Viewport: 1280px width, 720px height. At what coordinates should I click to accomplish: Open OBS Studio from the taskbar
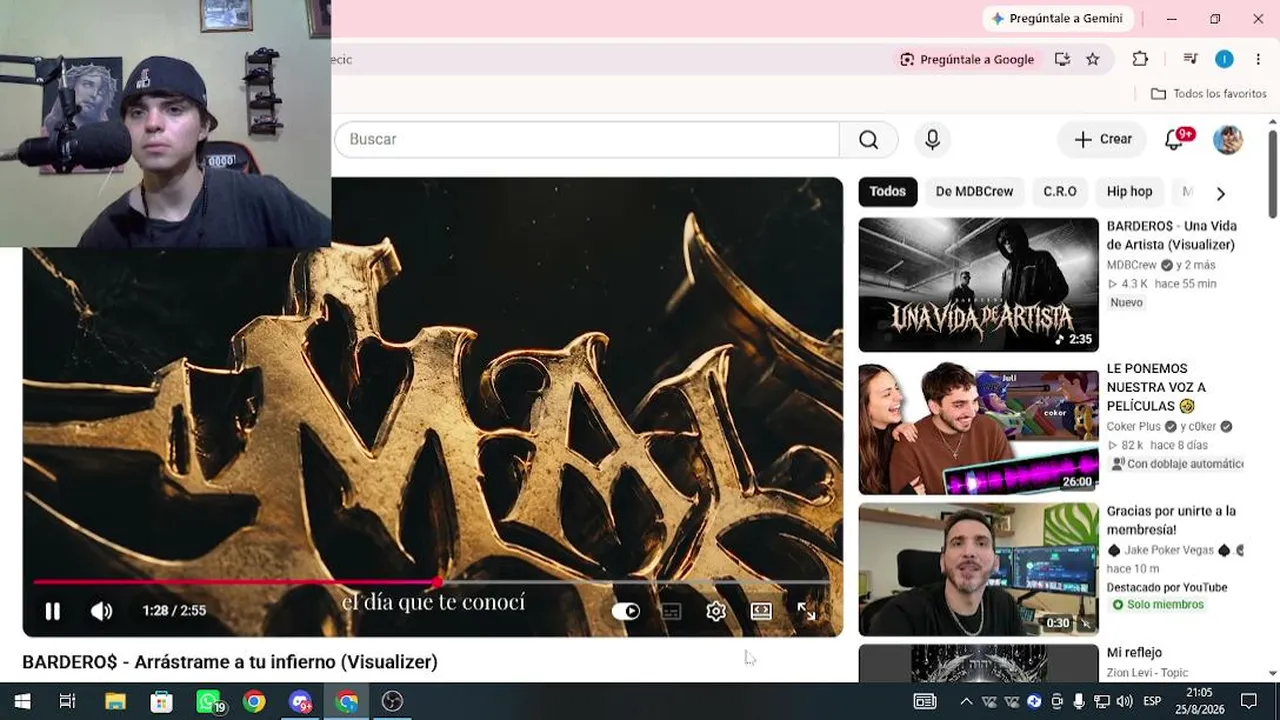point(392,701)
